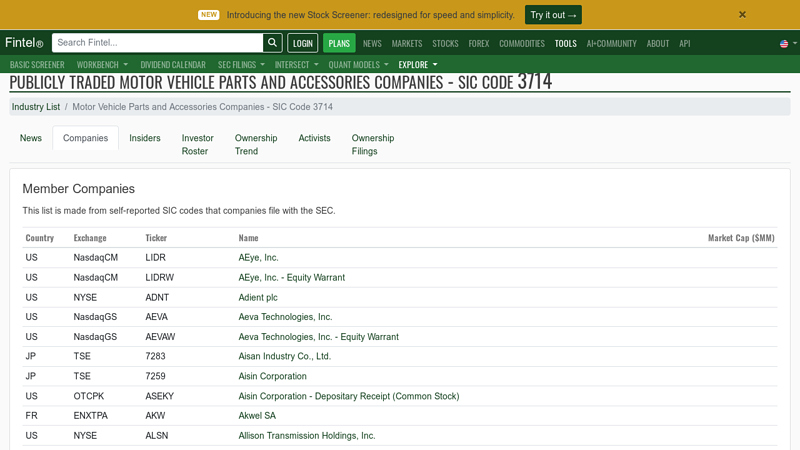Open Aeva Technologies Equity Warrant link
The image size is (800, 450).
[318, 337]
